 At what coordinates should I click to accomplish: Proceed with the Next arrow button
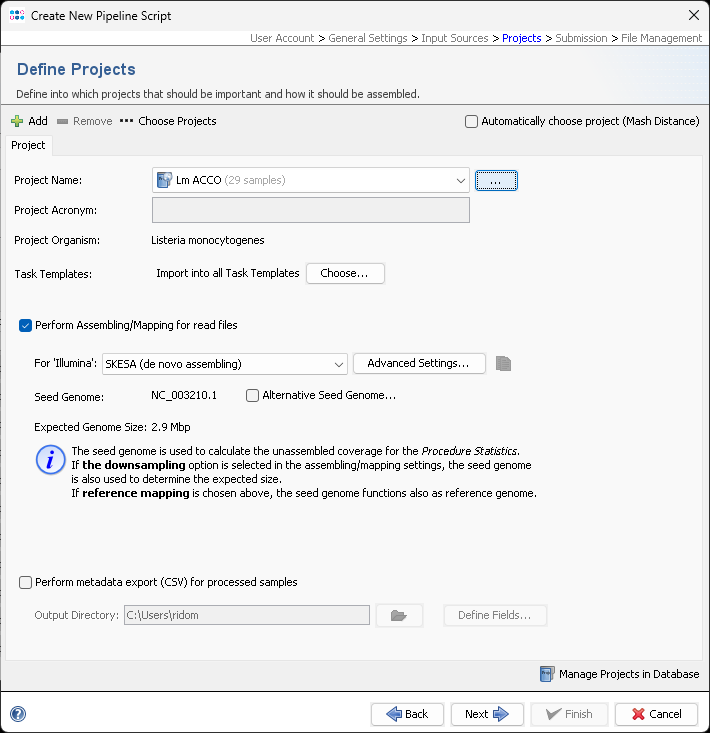click(487, 714)
